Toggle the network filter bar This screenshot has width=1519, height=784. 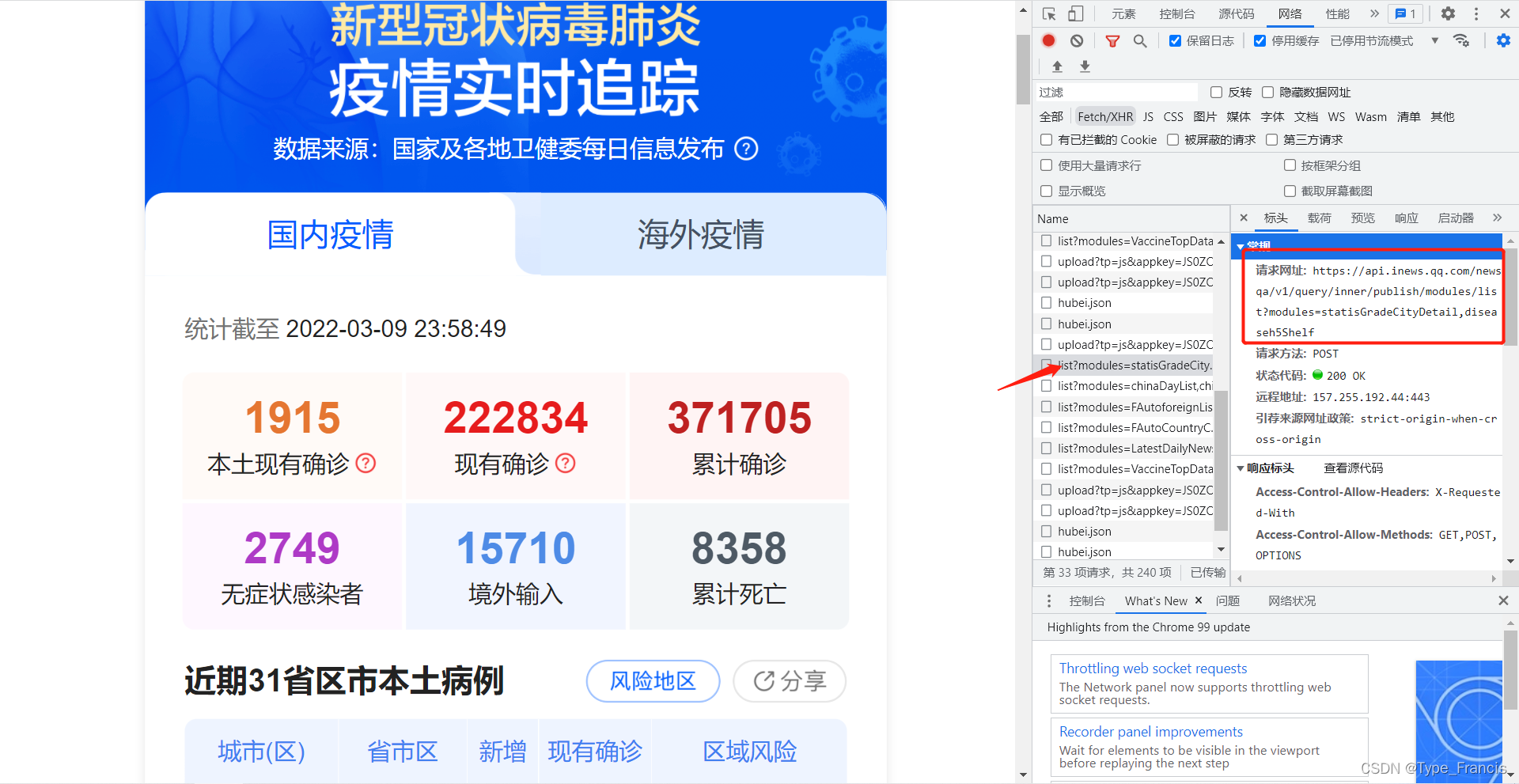(1112, 40)
